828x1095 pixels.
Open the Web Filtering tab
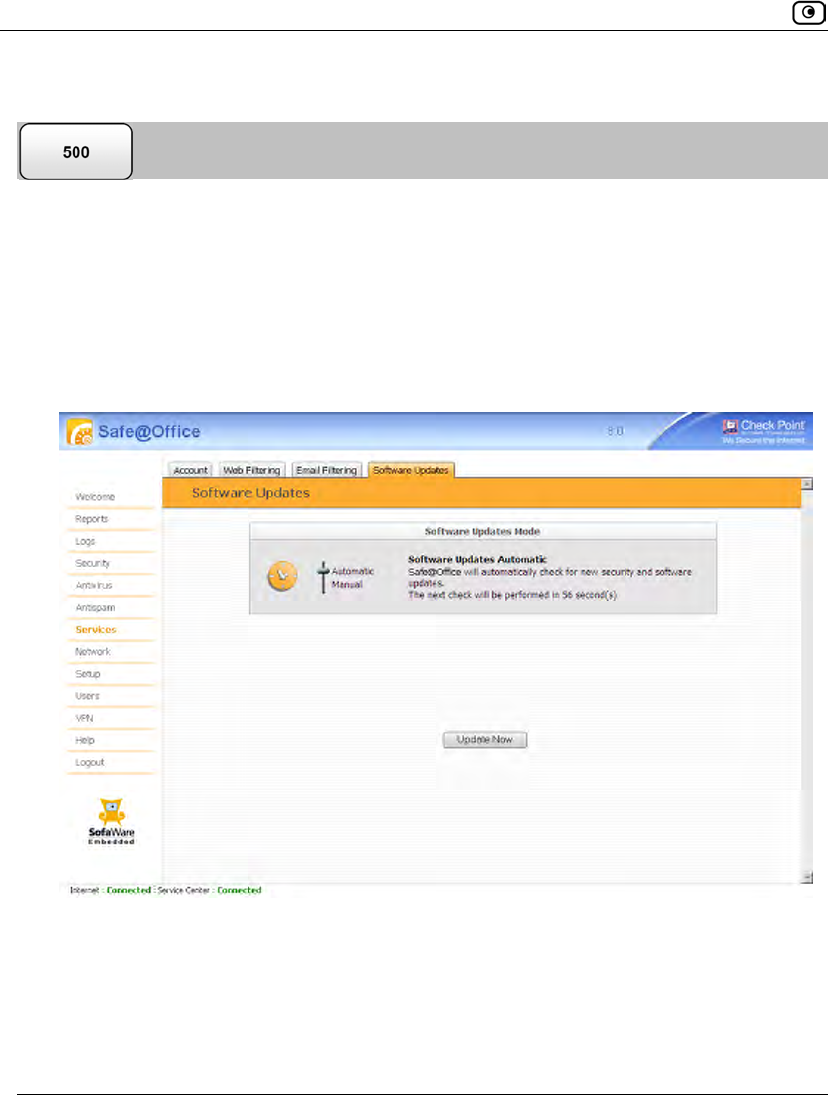click(251, 470)
